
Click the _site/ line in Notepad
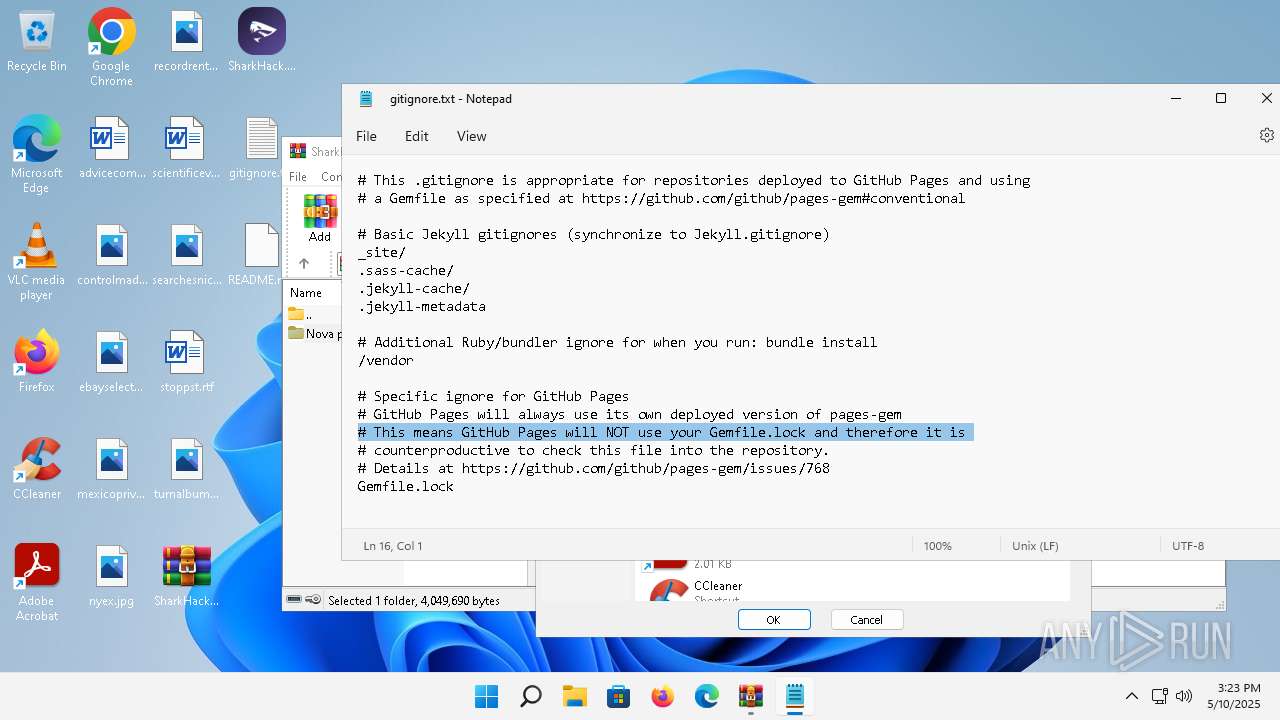coord(381,252)
